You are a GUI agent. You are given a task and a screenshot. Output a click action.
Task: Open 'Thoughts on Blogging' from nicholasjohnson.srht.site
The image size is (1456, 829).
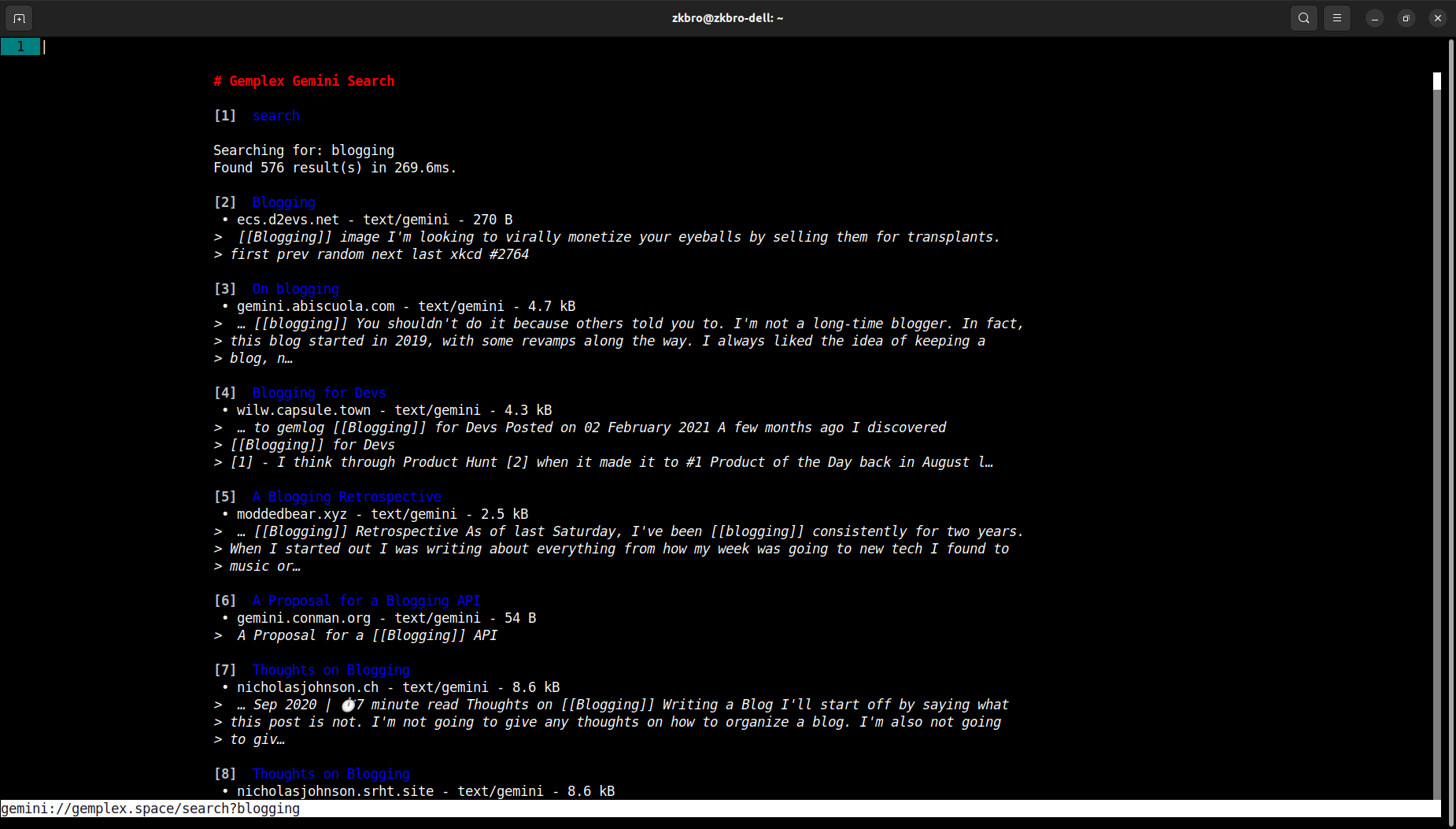click(331, 774)
